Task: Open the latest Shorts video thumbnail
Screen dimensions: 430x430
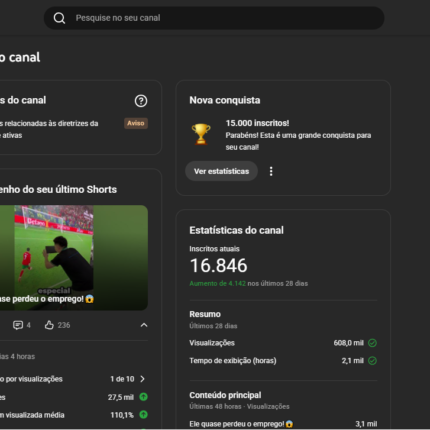Action: [x=74, y=258]
